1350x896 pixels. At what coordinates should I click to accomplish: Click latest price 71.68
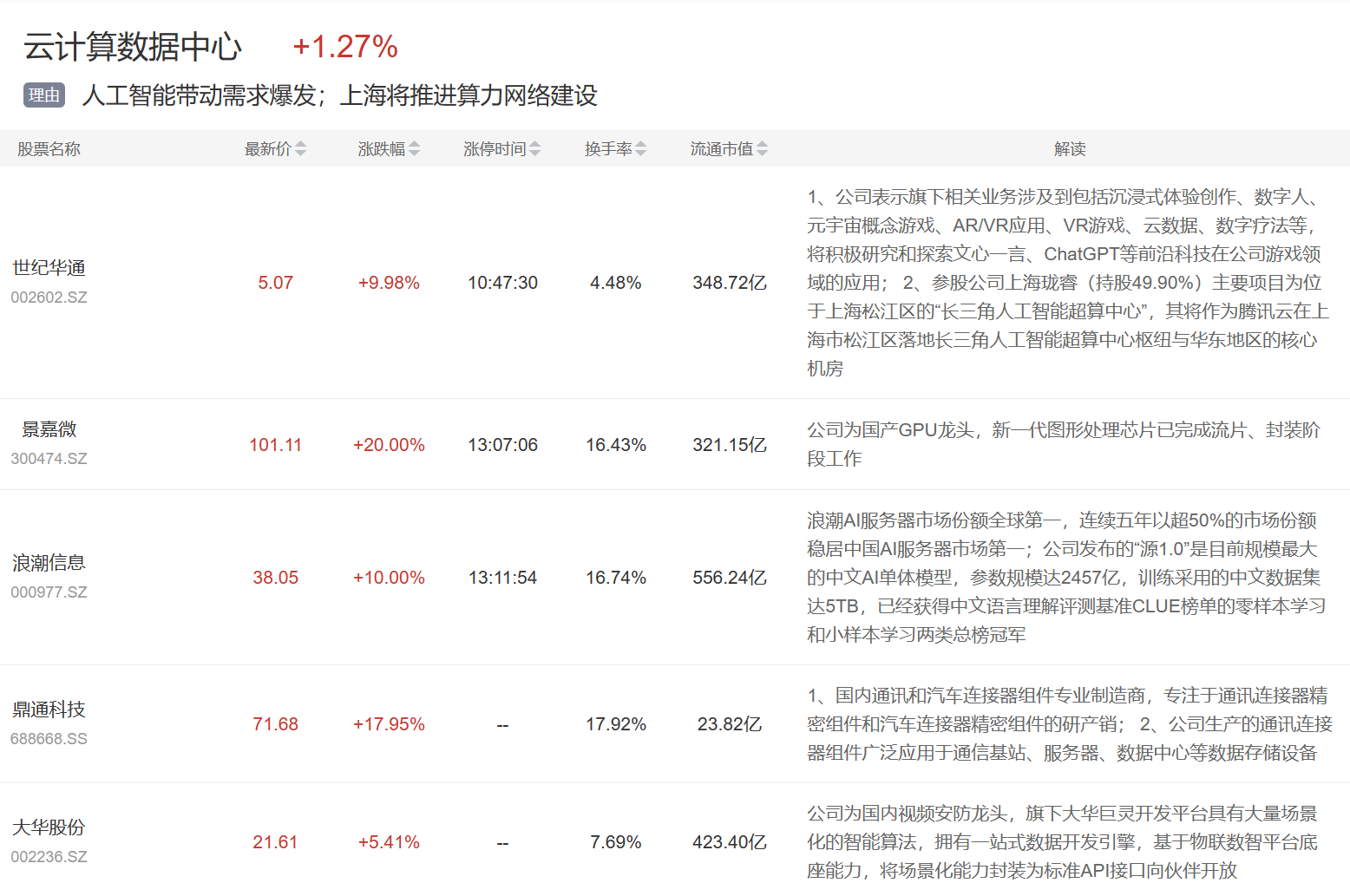point(276,724)
